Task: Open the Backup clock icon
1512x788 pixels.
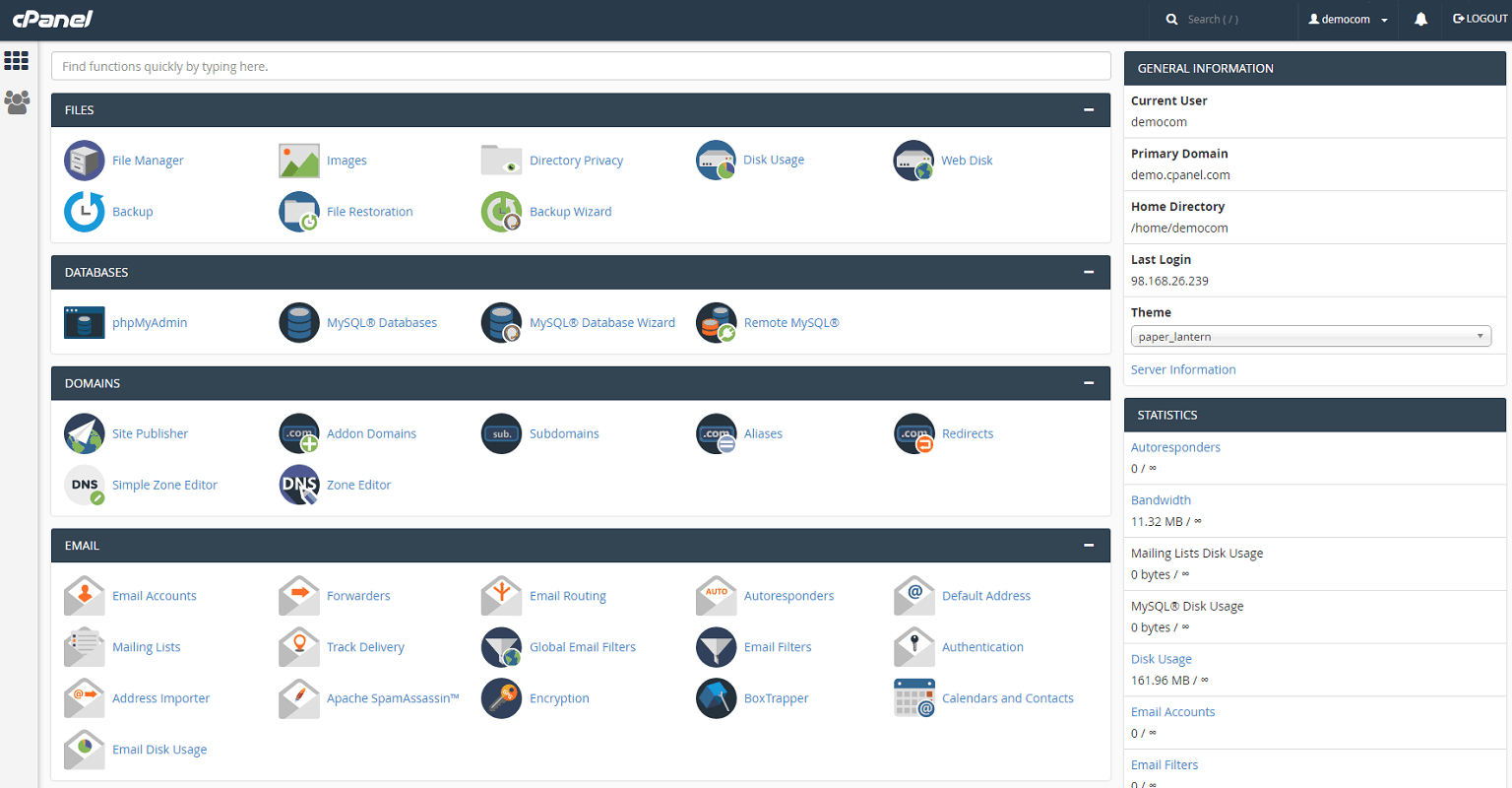Action: pyautogui.click(x=85, y=212)
